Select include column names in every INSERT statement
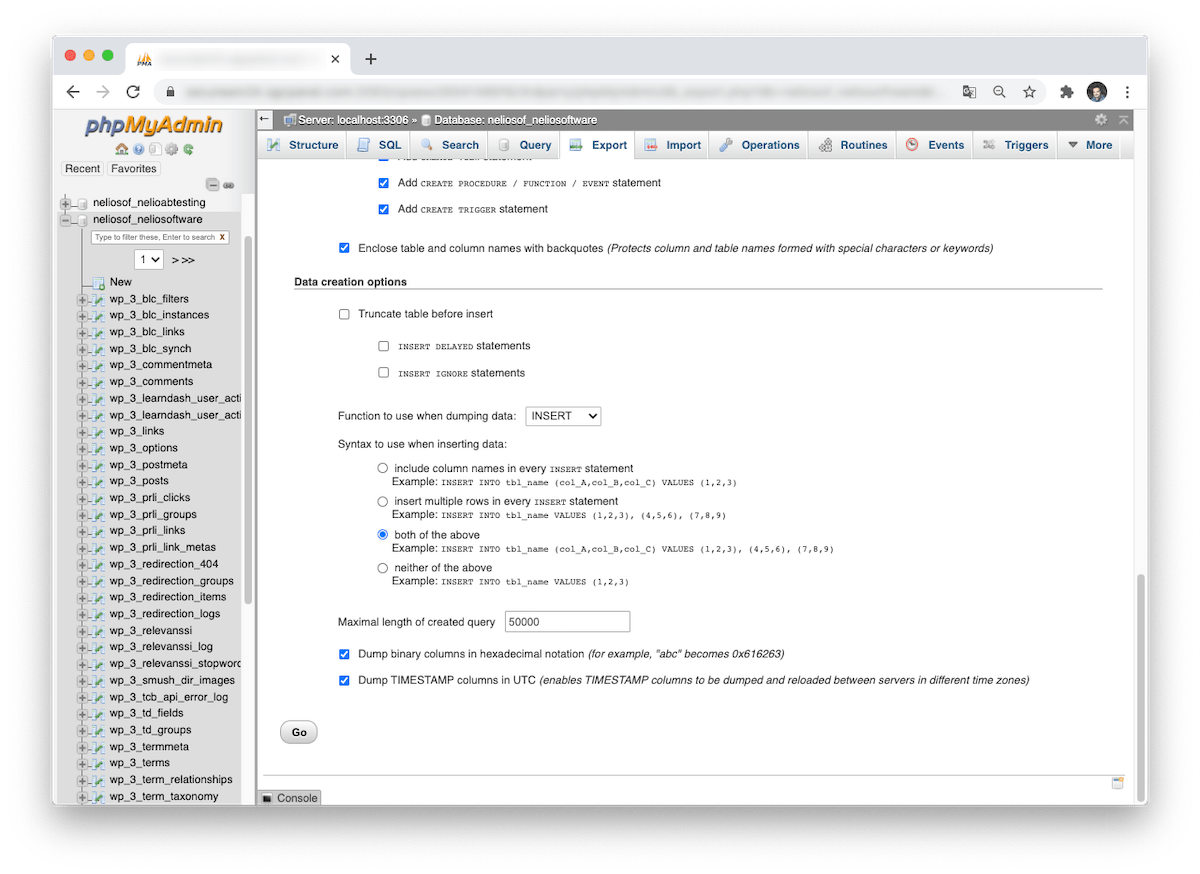This screenshot has height=874, width=1200. (x=383, y=468)
